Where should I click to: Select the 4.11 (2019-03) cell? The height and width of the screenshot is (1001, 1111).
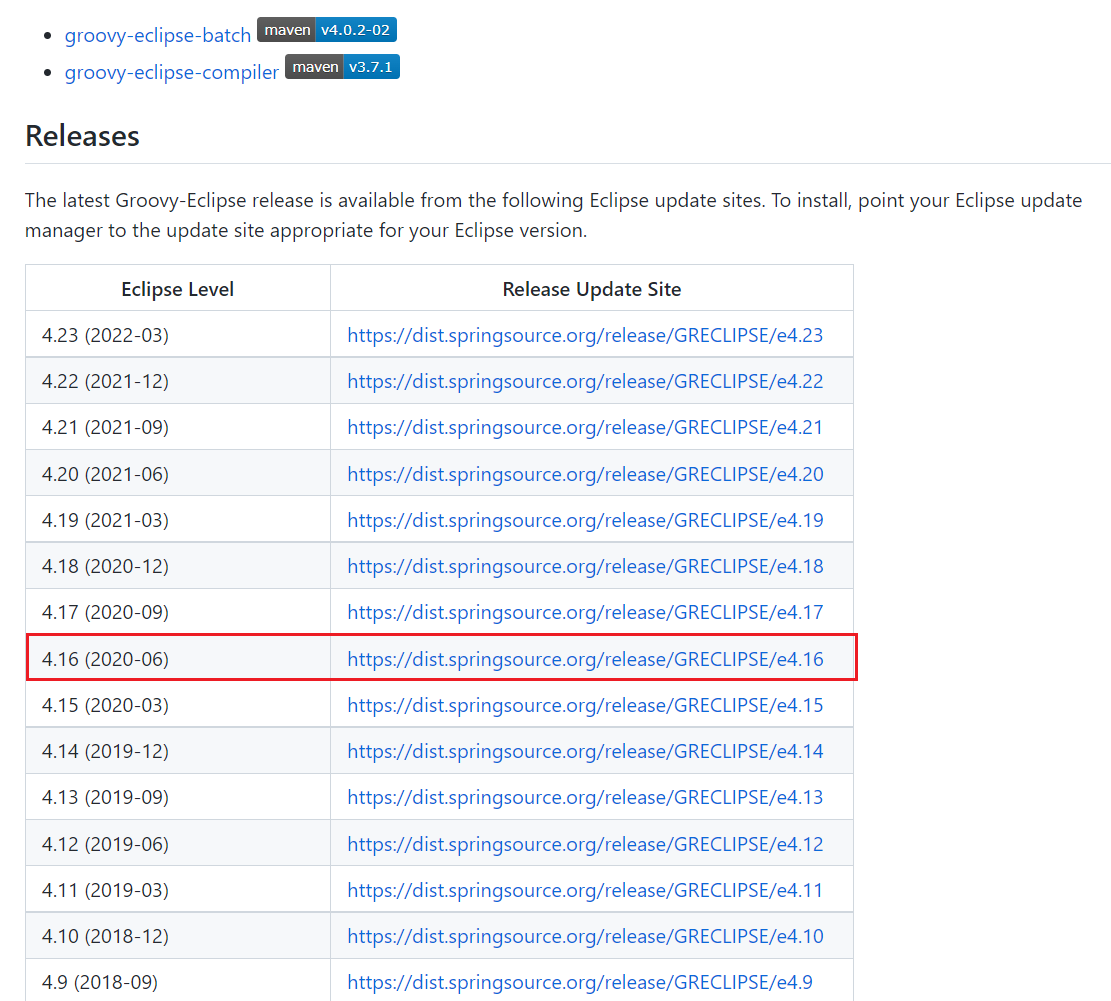tap(178, 889)
